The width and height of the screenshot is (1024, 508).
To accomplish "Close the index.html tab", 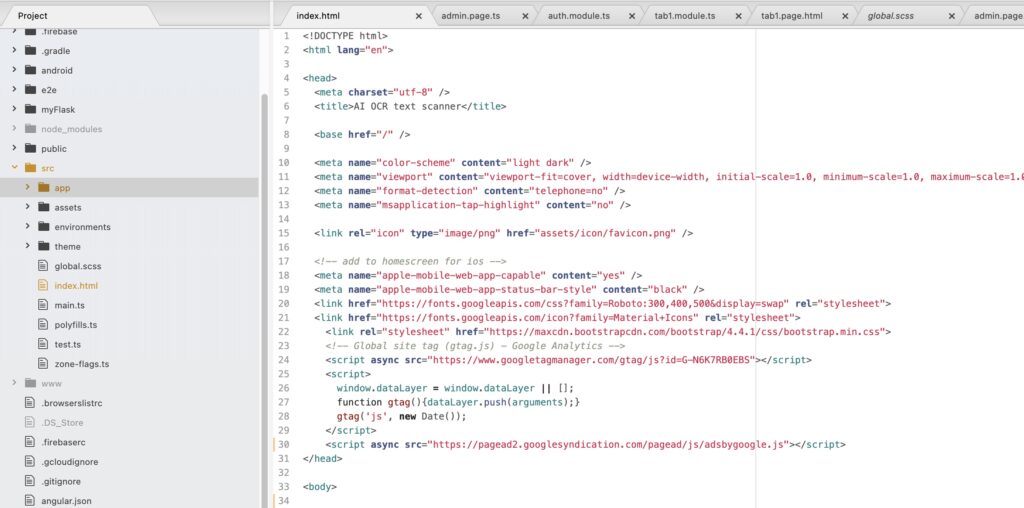I will 419,16.
